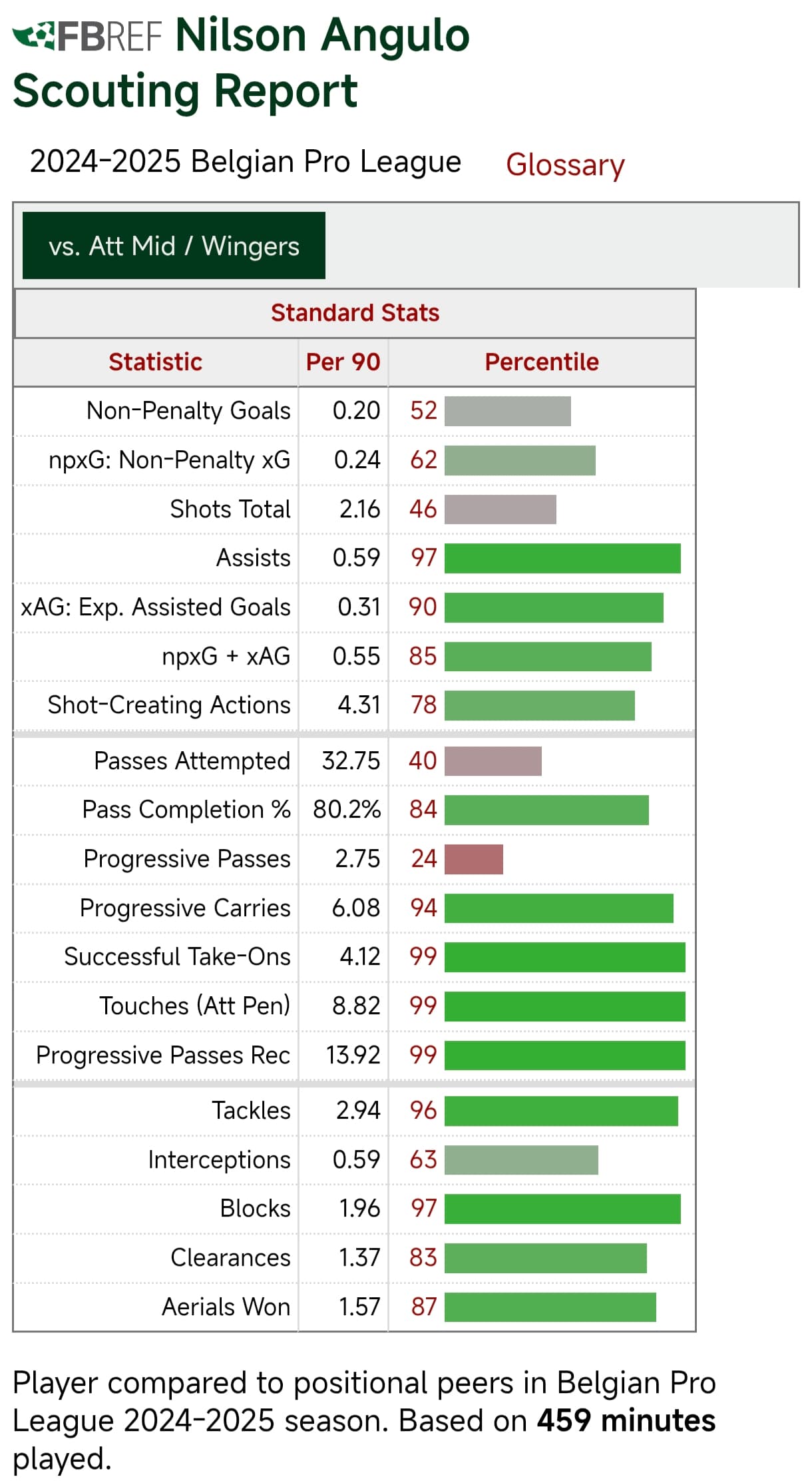812x1481 pixels.
Task: Click the Progressive Carries value 6.08
Action: coord(356,908)
